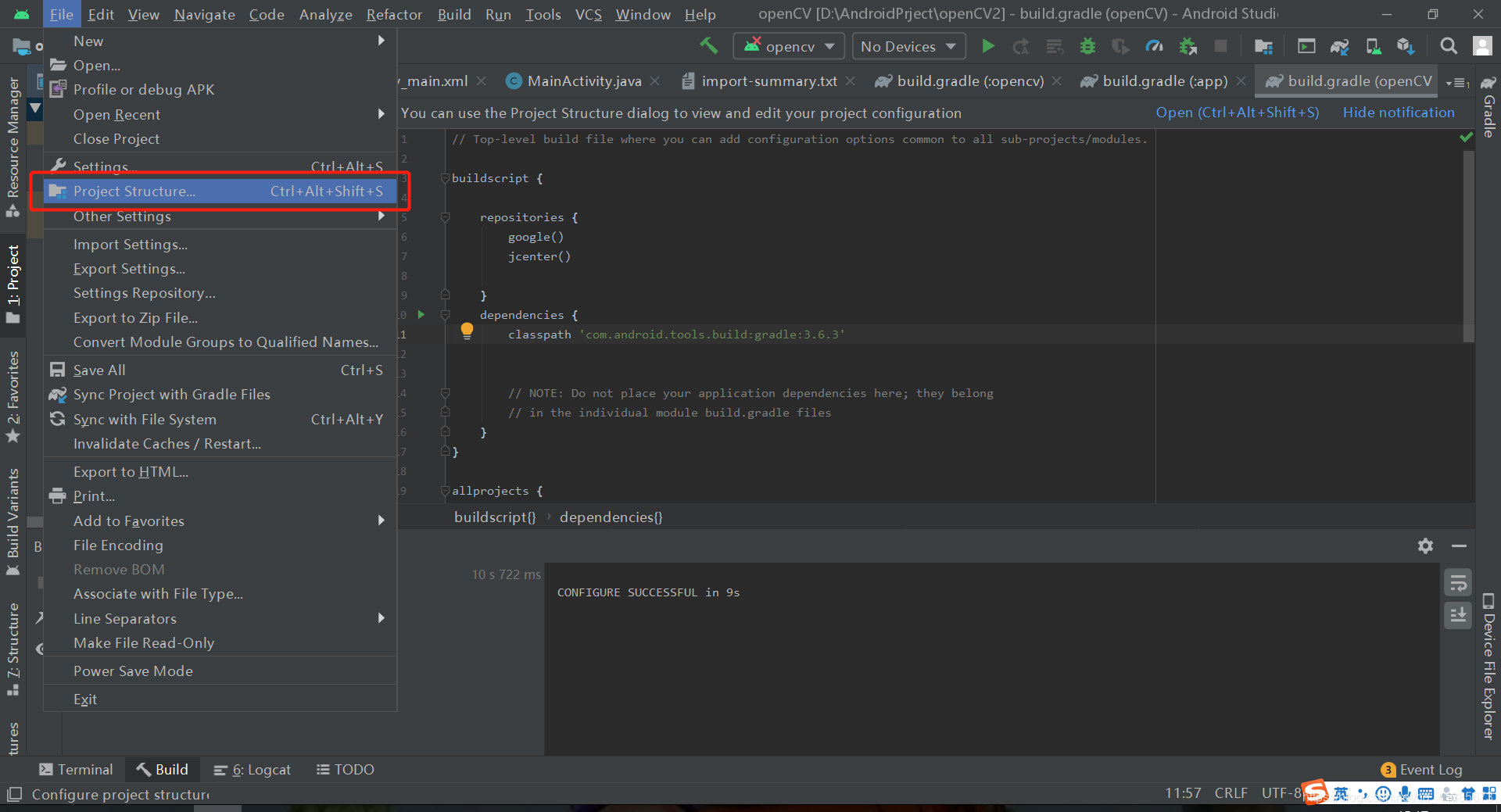Stop the running application via the stop icon
The width and height of the screenshot is (1501, 812).
coord(1220,46)
